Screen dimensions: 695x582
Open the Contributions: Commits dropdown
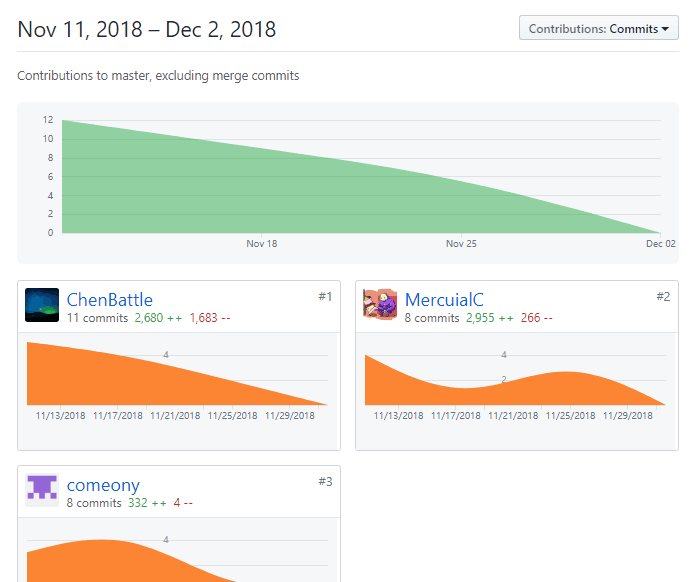coord(598,28)
